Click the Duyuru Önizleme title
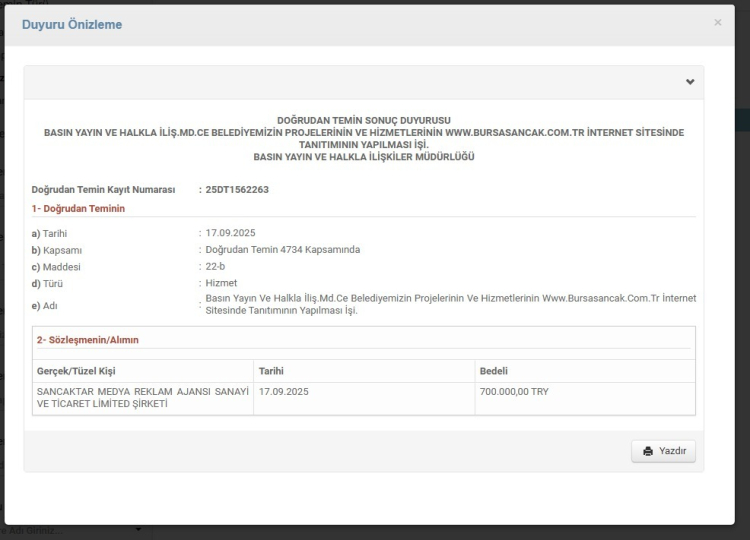Screen dimensions: 750x540 (x=72, y=25)
